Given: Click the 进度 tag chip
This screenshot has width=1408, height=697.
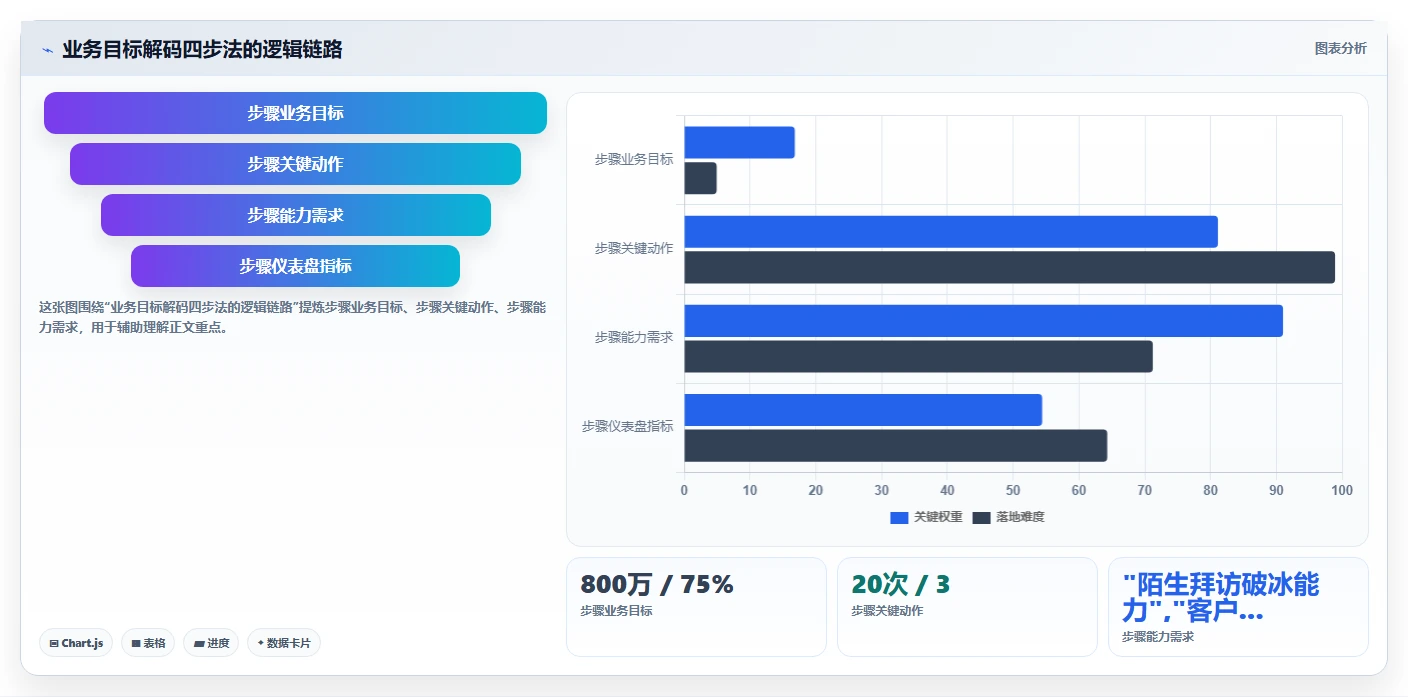Looking at the screenshot, I should [x=211, y=643].
